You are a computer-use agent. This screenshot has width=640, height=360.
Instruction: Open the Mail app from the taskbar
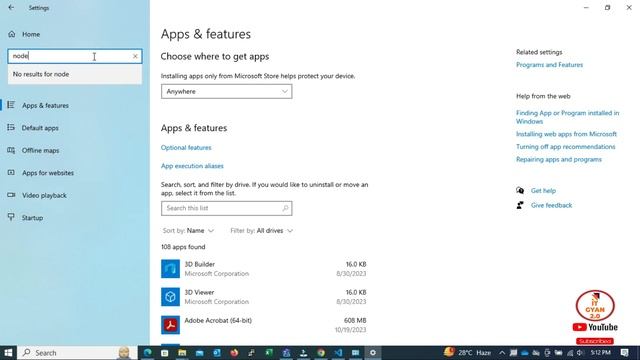pyautogui.click(x=200, y=353)
